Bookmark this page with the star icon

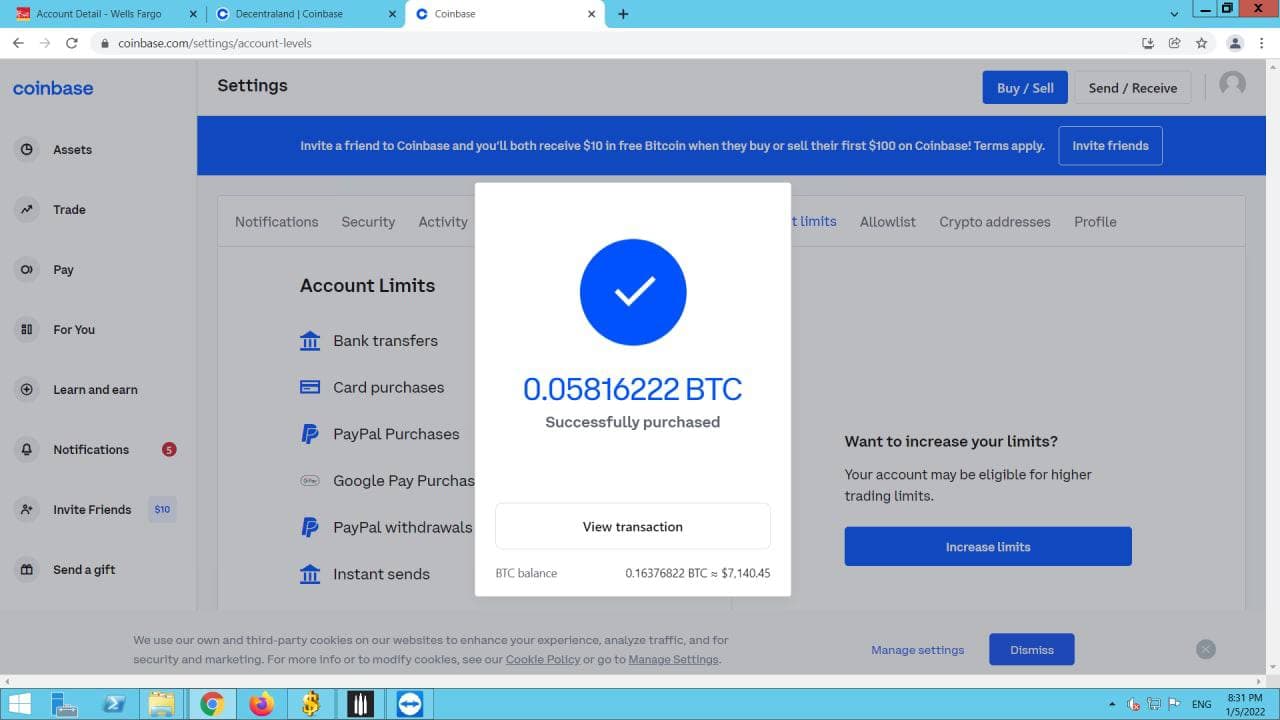pos(1202,43)
